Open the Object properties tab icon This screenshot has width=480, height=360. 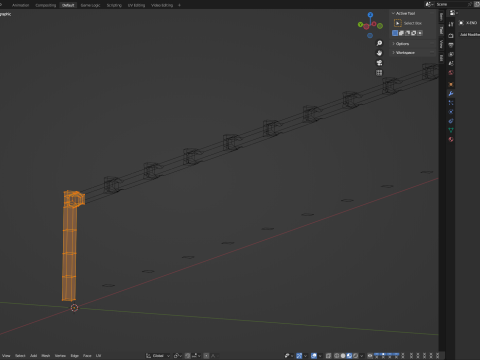click(451, 84)
